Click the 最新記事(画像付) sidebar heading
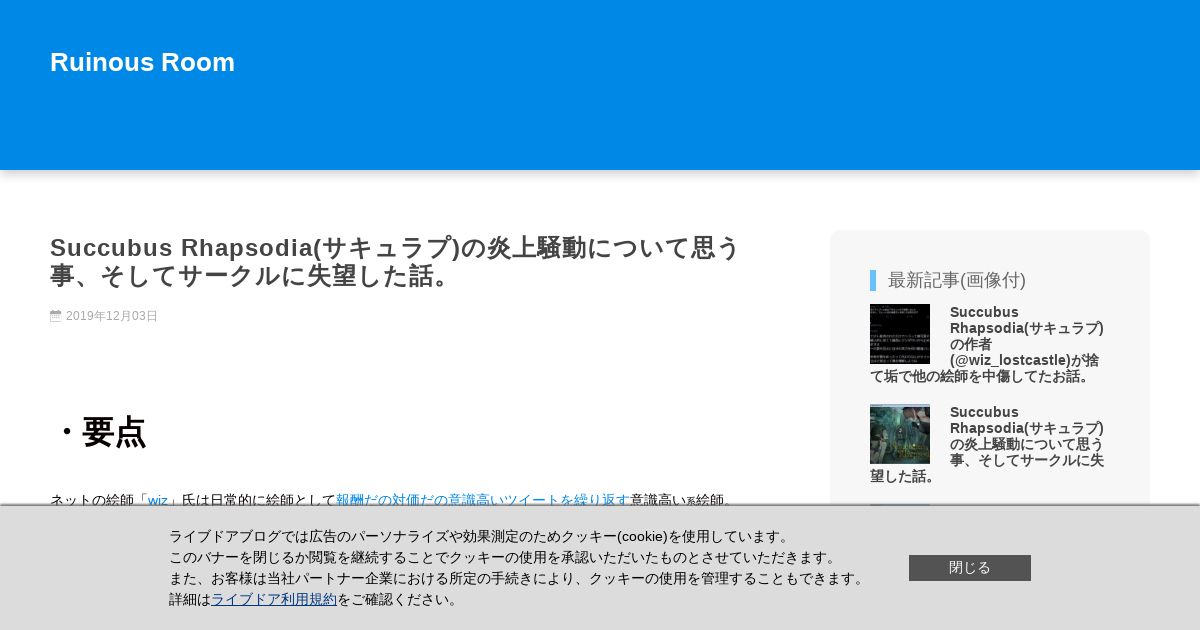The width and height of the screenshot is (1200, 630). coord(957,280)
